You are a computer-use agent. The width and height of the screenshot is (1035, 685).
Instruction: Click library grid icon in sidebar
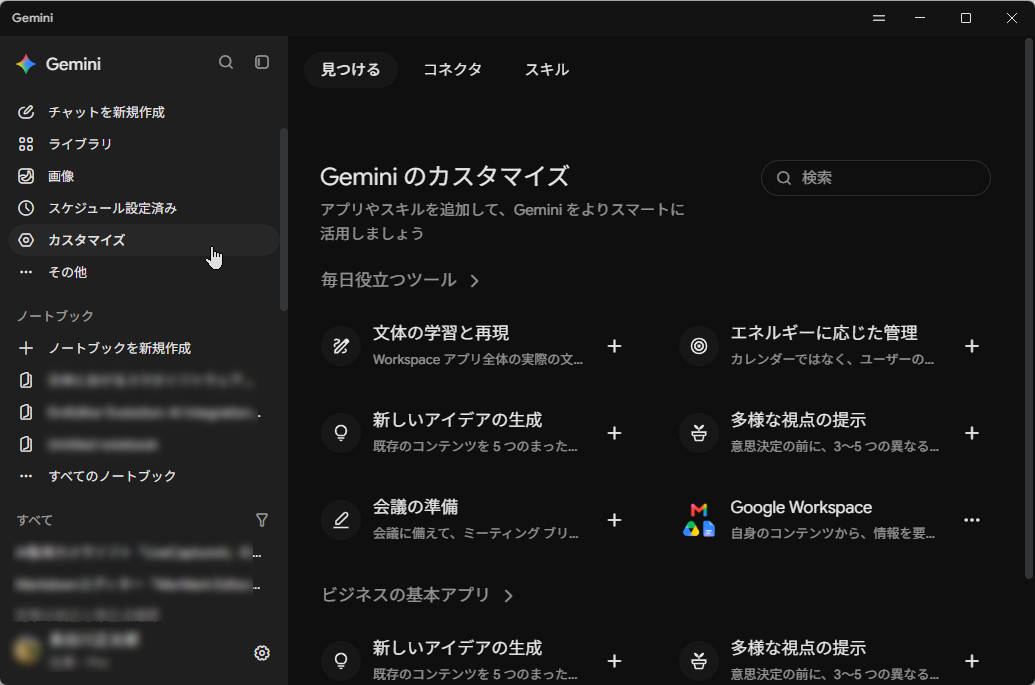click(x=26, y=144)
